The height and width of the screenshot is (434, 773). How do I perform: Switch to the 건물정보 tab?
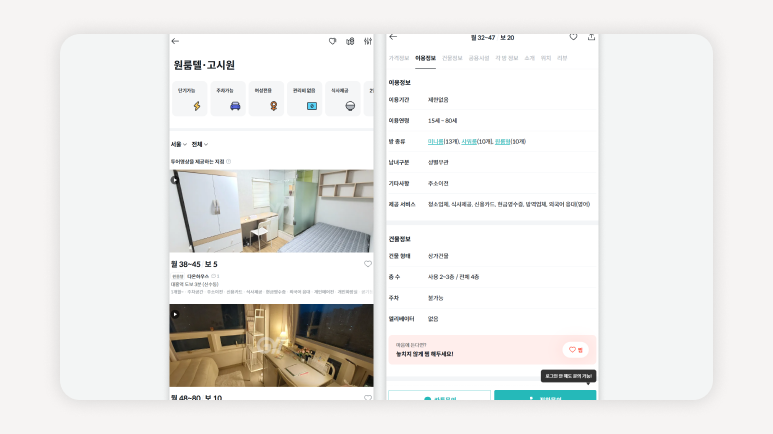click(x=452, y=58)
